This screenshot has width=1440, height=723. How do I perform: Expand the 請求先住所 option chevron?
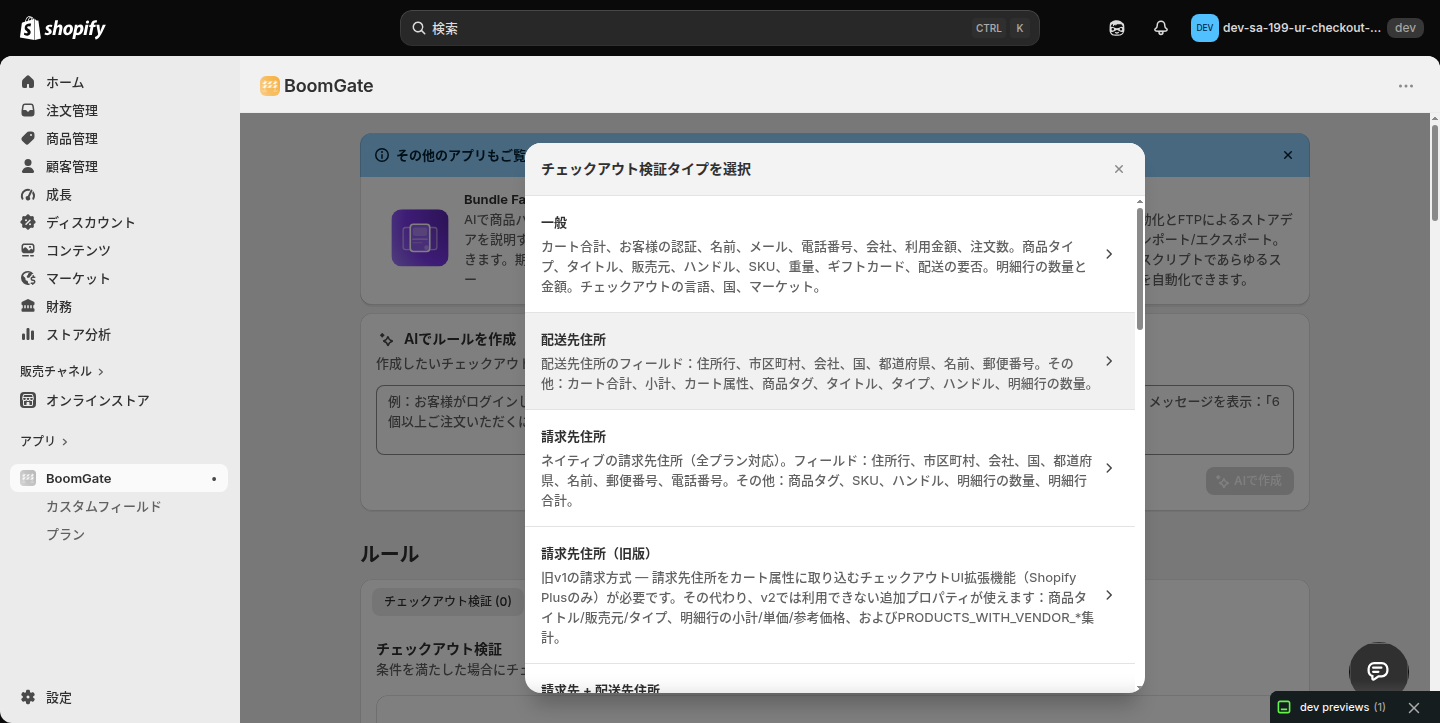coord(1109,468)
